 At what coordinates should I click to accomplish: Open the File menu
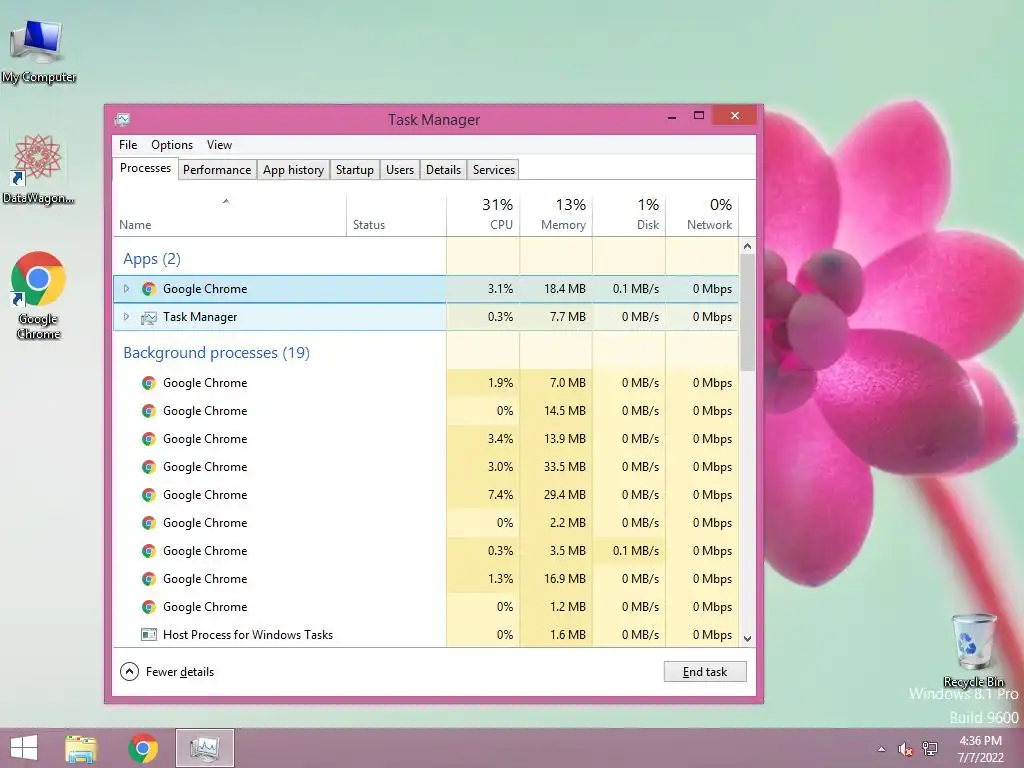pyautogui.click(x=128, y=145)
